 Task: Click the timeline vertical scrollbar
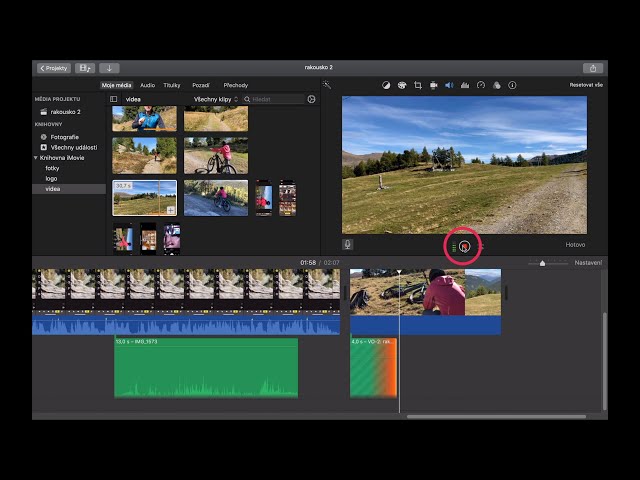pyautogui.click(x=604, y=361)
